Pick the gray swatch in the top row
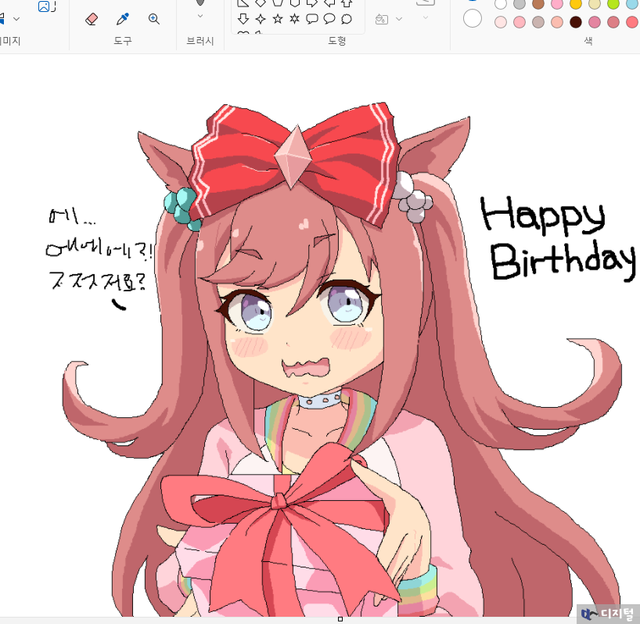 tap(519, 4)
